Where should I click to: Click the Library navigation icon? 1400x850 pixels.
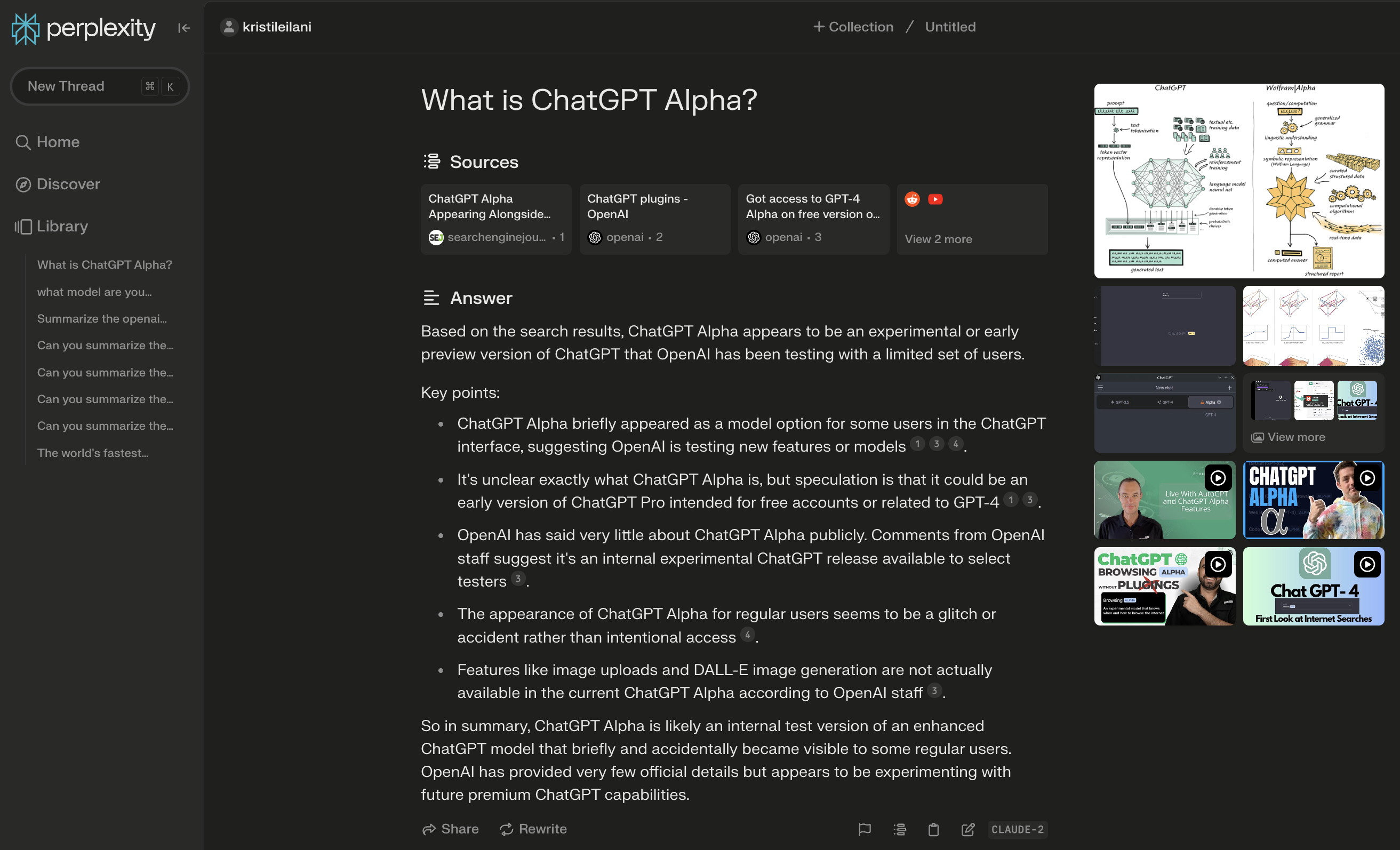coord(23,226)
